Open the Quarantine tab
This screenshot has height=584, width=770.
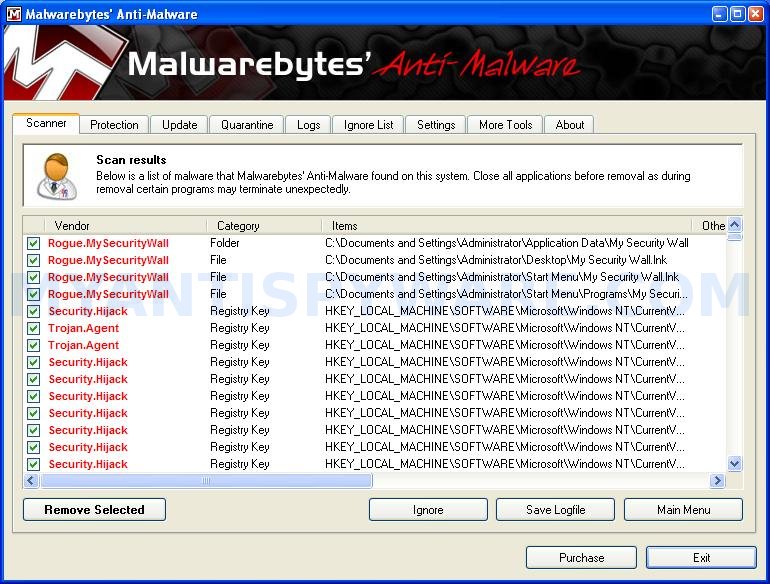pyautogui.click(x=247, y=125)
